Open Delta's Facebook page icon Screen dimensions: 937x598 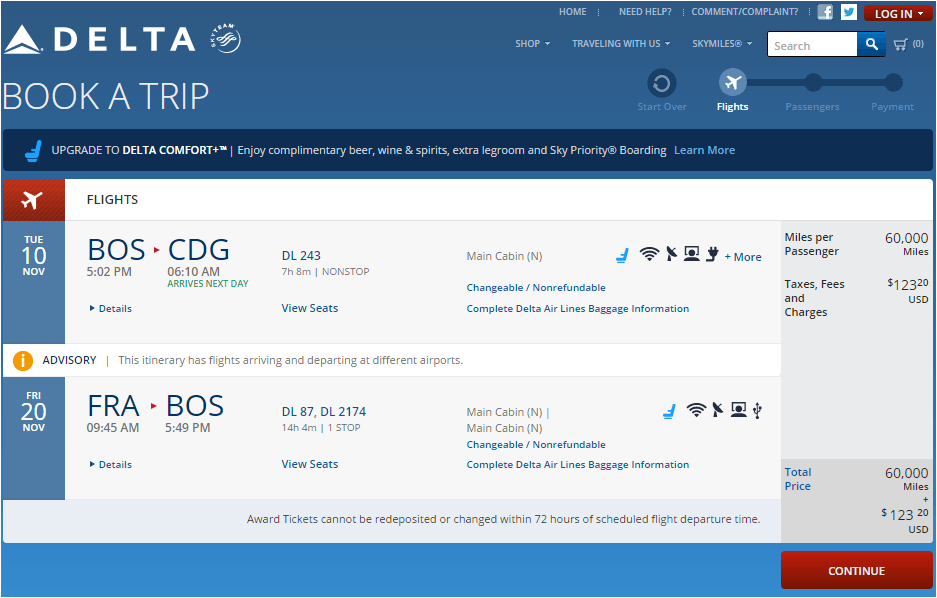(825, 12)
